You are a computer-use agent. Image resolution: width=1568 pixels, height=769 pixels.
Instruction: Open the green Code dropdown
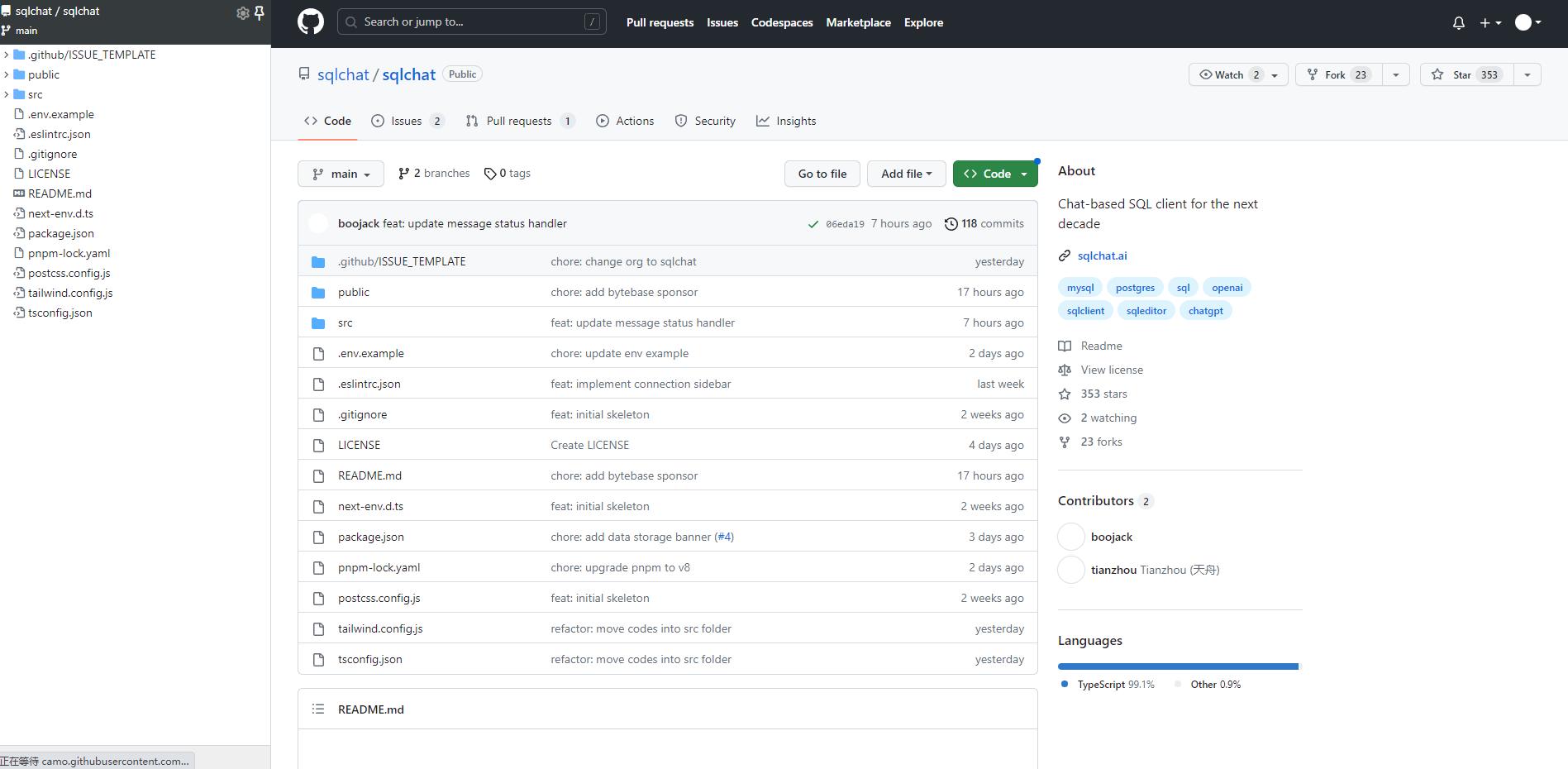click(x=995, y=174)
